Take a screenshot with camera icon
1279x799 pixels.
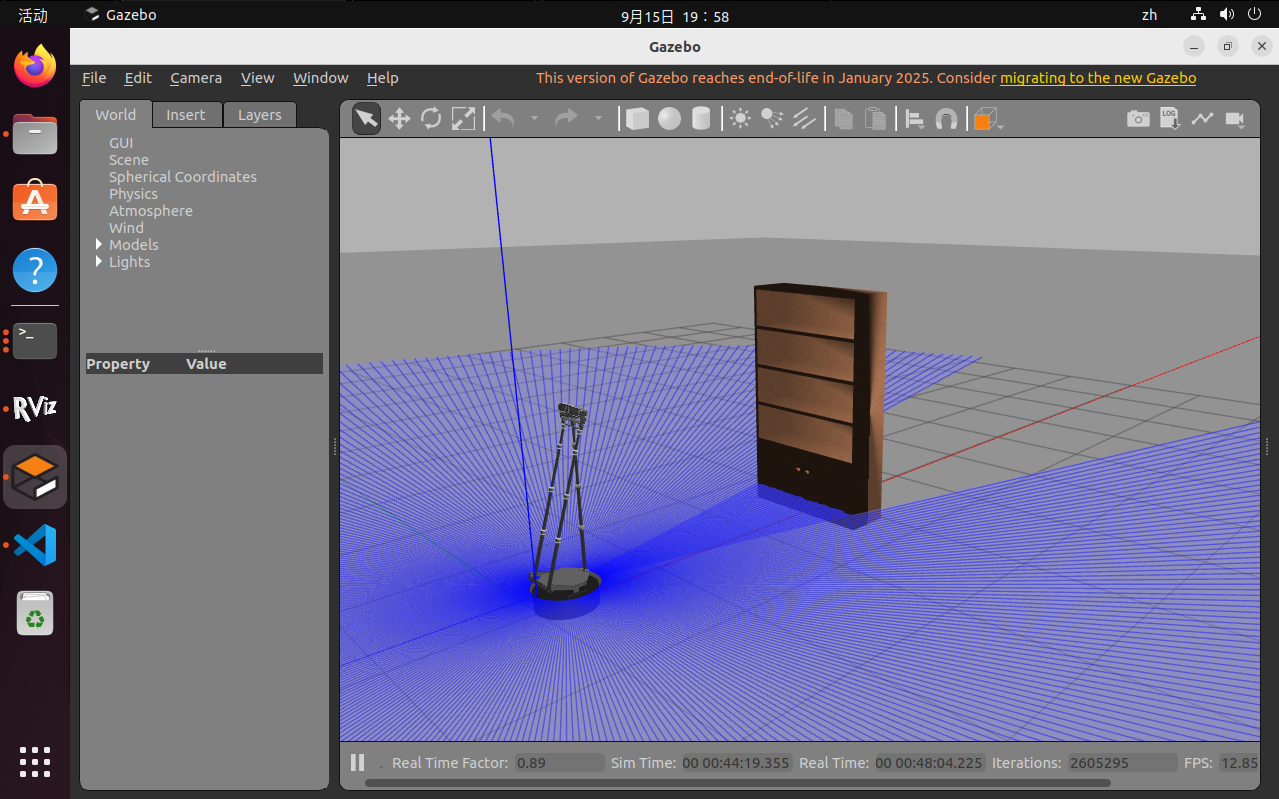1138,119
